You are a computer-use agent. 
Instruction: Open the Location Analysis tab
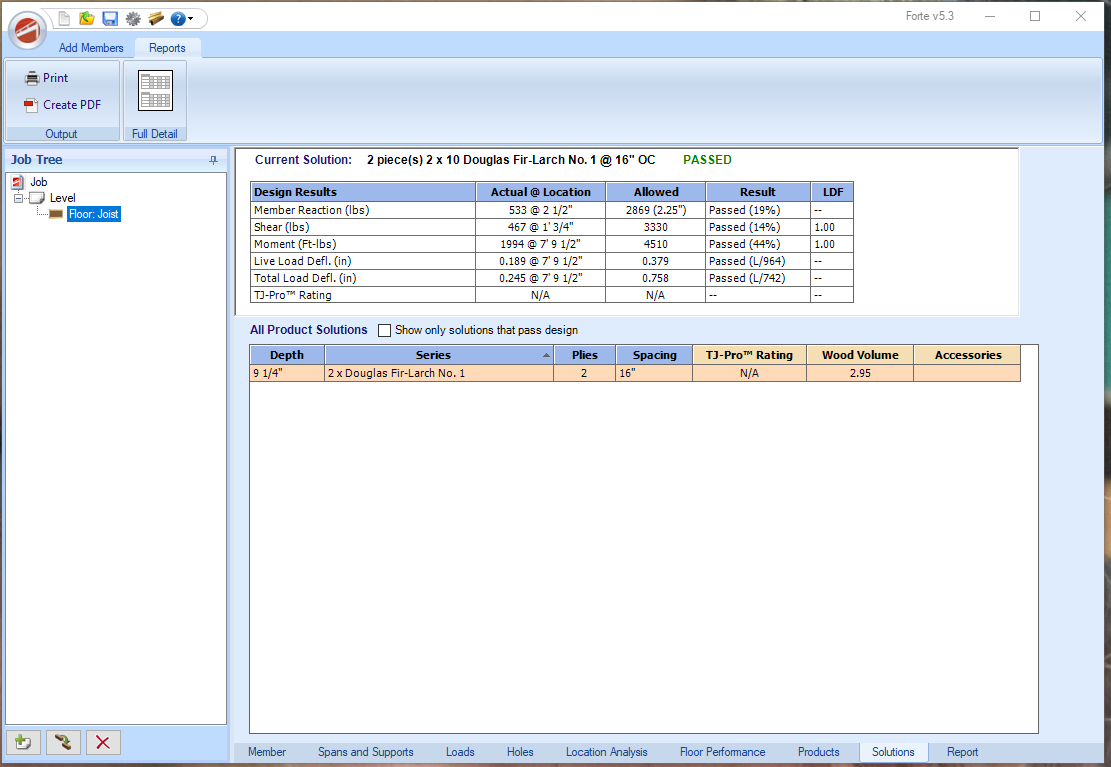607,752
